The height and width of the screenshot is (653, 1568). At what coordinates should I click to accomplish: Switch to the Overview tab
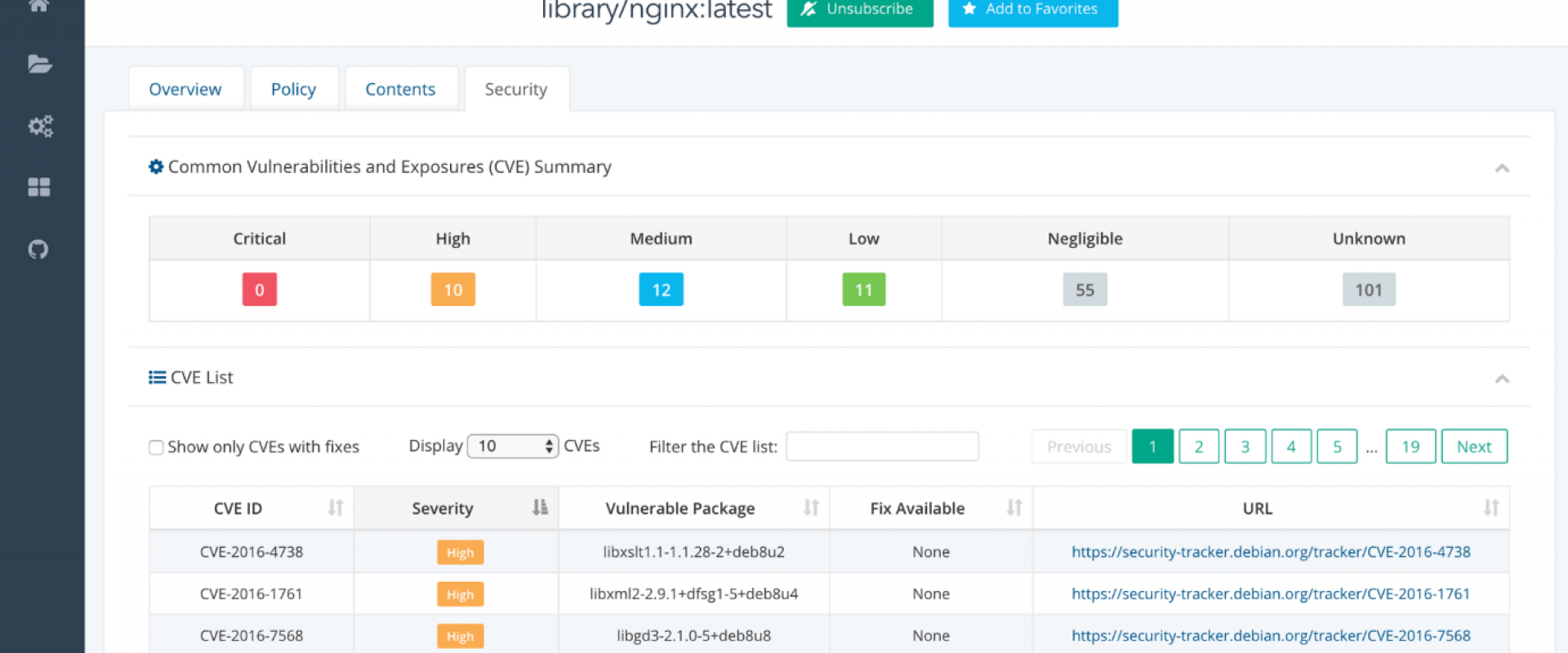click(185, 89)
